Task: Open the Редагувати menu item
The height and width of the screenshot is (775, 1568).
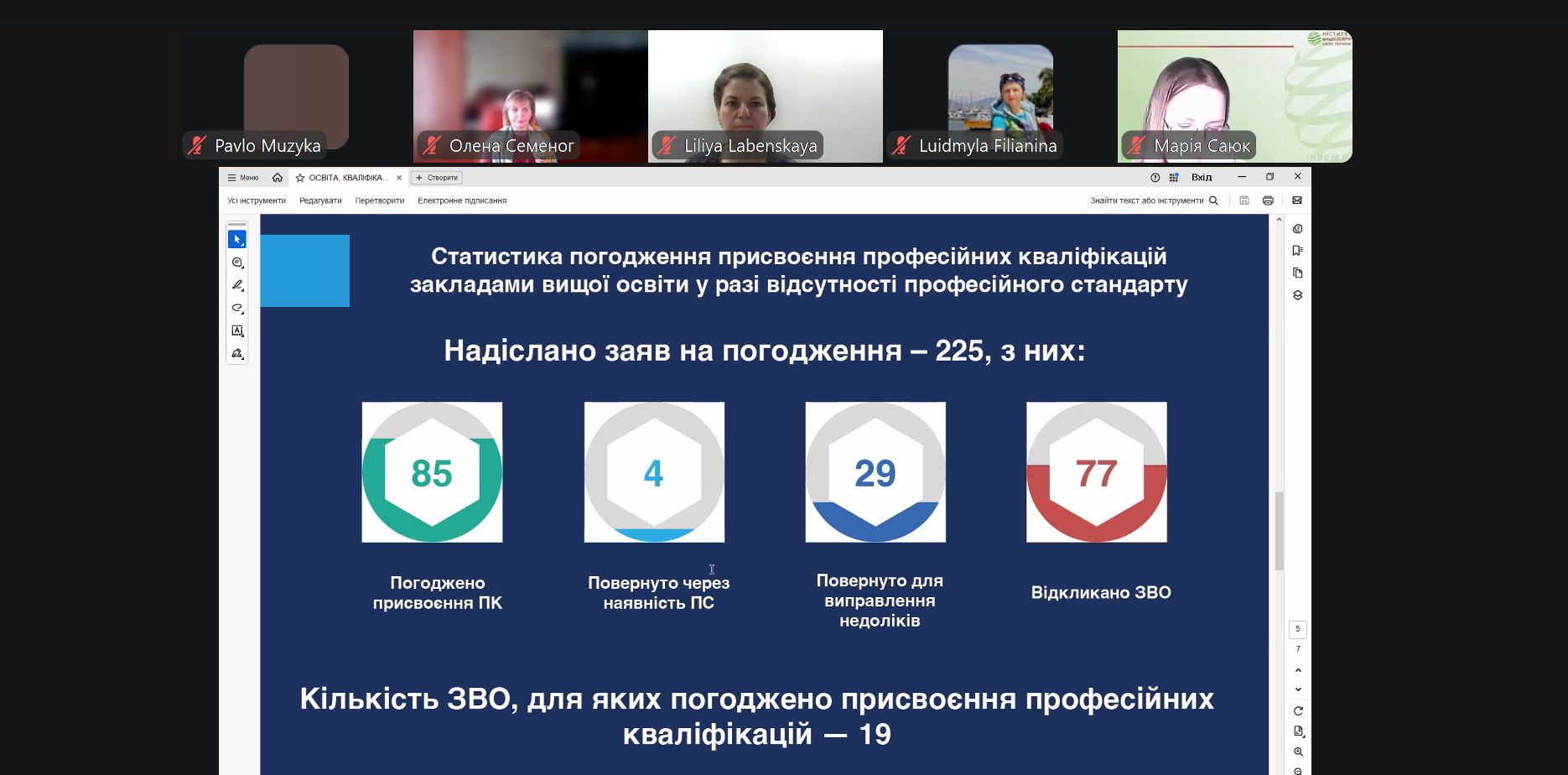Action: pos(320,200)
